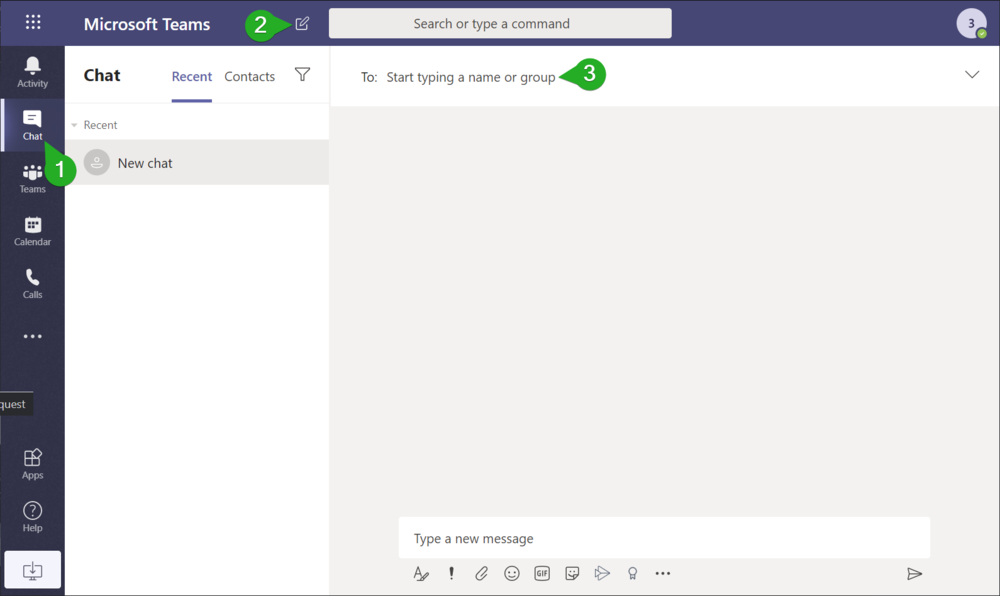This screenshot has height=596, width=1000.
Task: Send the message with the arrow
Action: click(915, 574)
